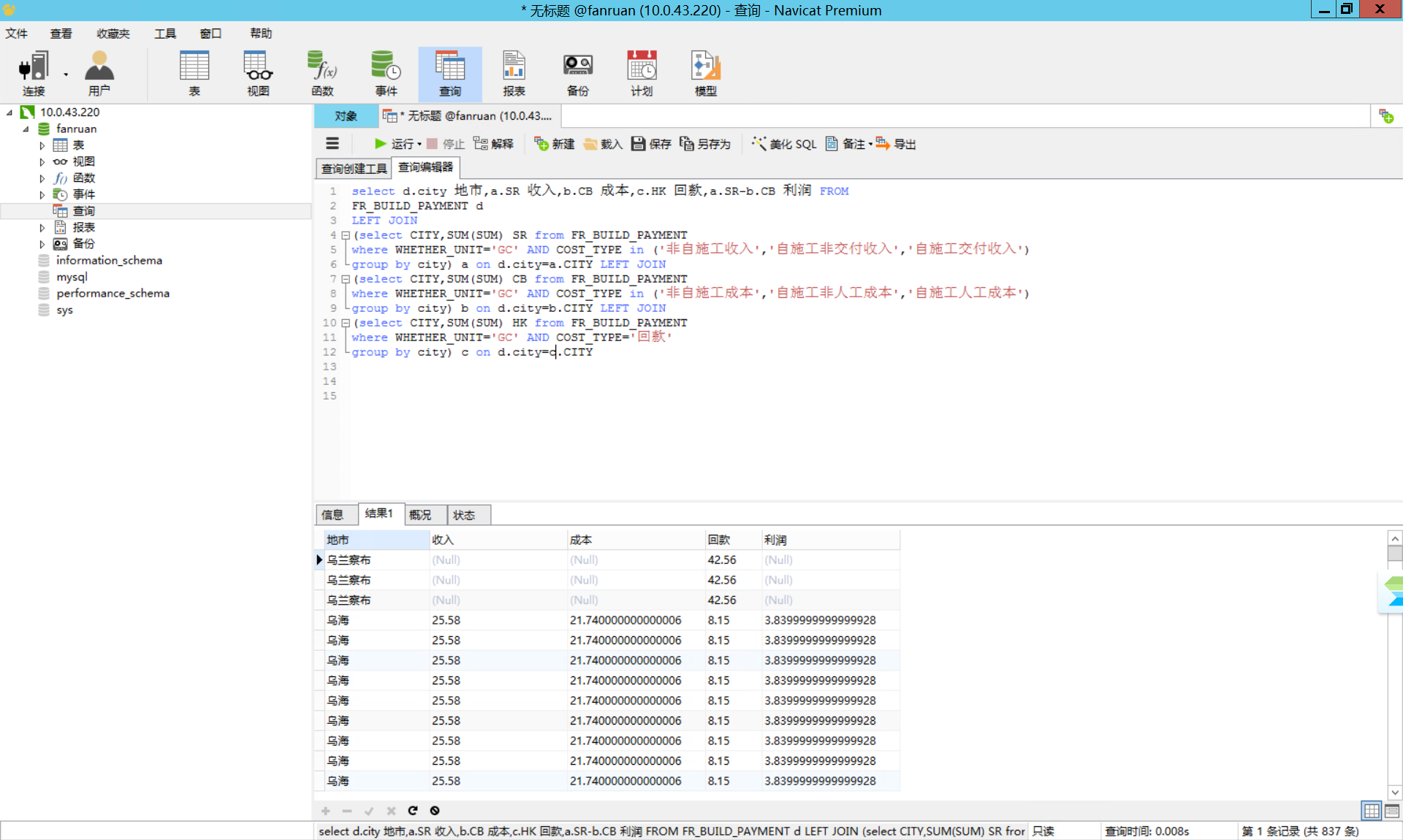Open the 文件 menu
Image resolution: width=1403 pixels, height=840 pixels.
click(x=16, y=34)
